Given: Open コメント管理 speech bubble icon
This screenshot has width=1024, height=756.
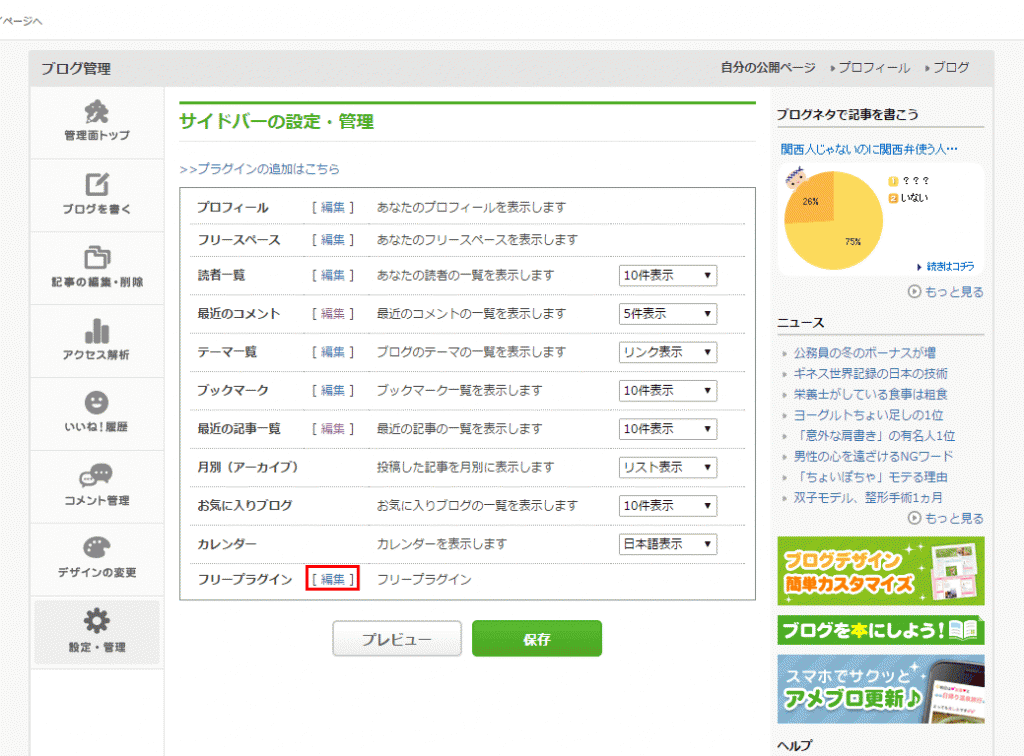Looking at the screenshot, I should click(97, 476).
